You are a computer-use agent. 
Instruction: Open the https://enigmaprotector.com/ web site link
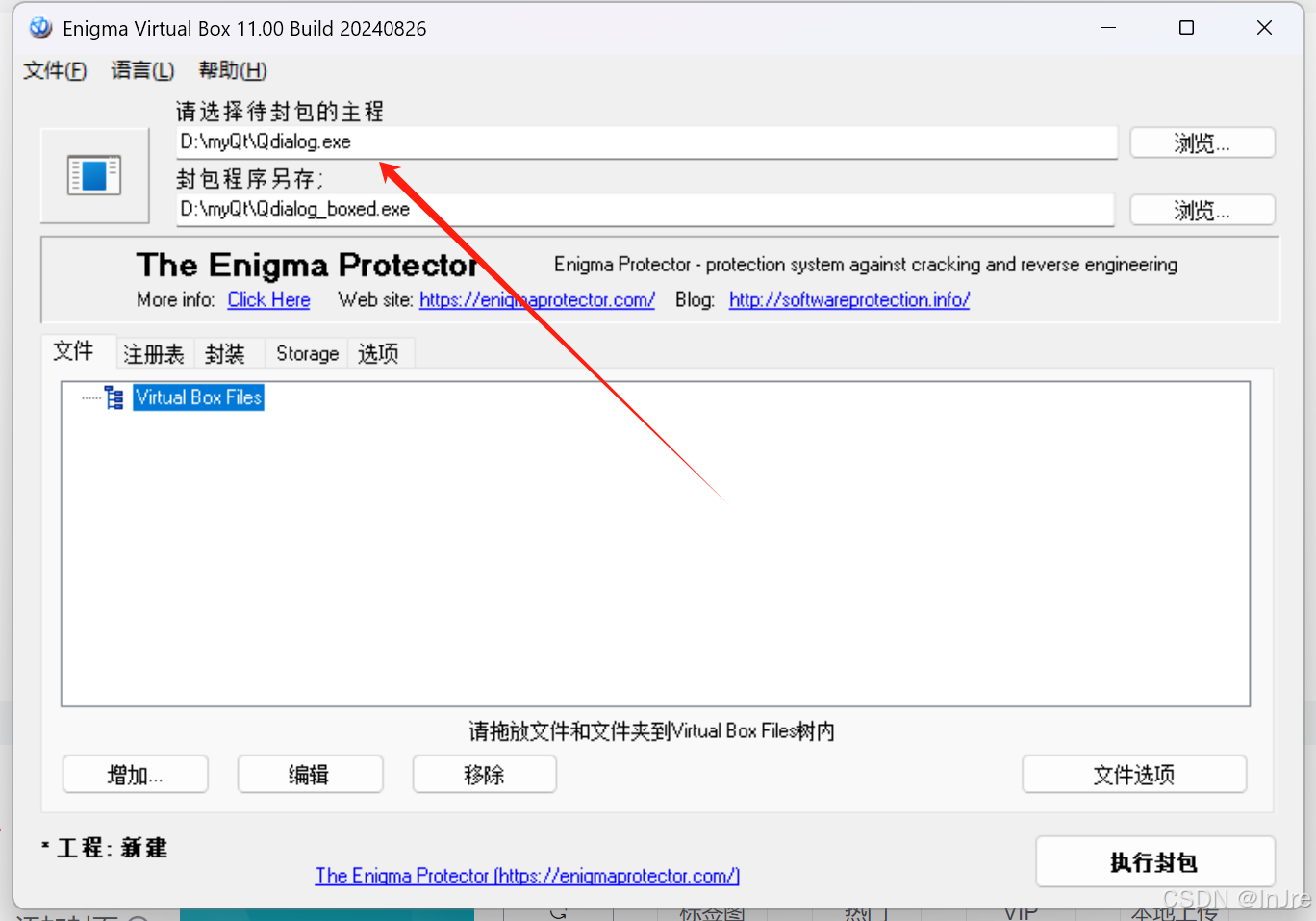(537, 300)
